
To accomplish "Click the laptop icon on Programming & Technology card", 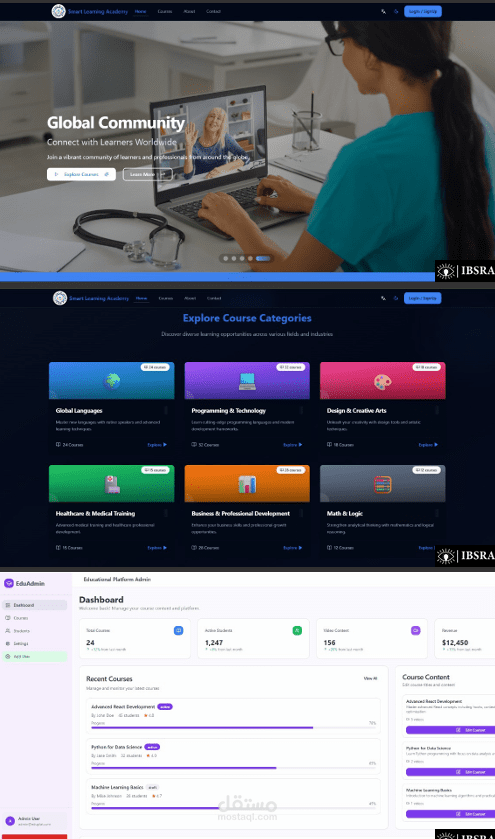I will (x=247, y=382).
